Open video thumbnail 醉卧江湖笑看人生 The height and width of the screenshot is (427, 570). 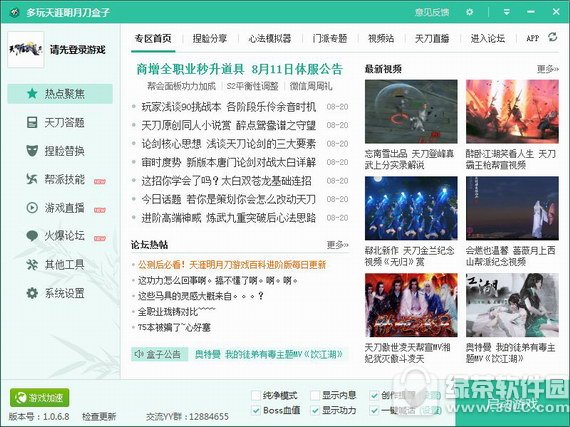coord(512,112)
